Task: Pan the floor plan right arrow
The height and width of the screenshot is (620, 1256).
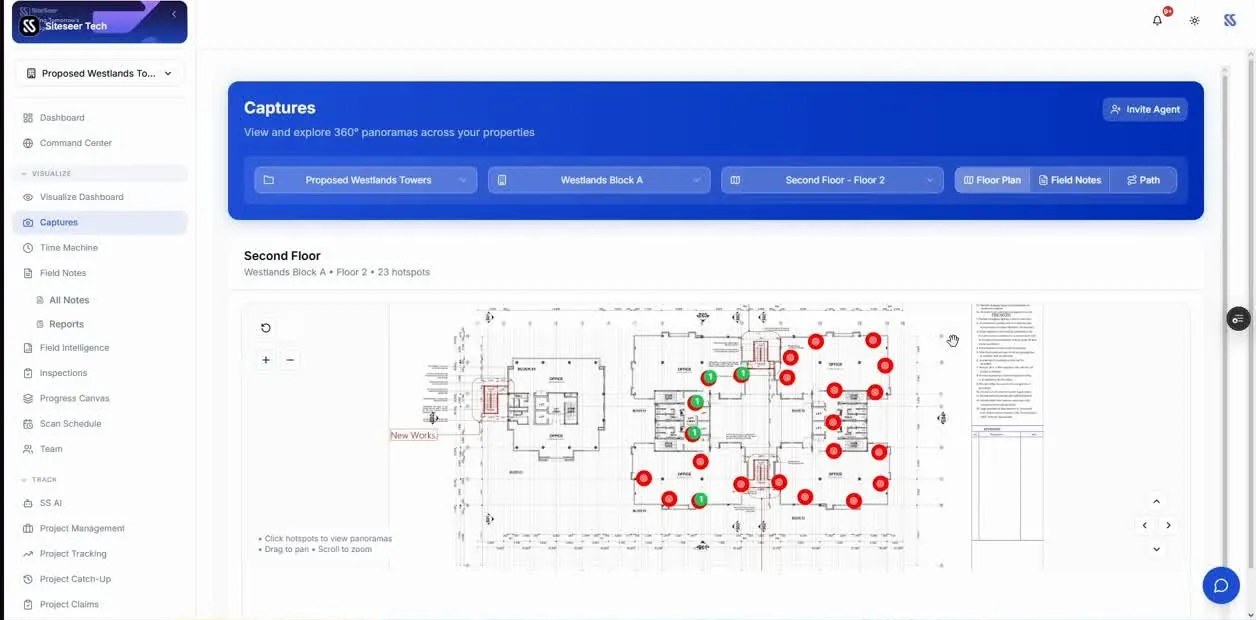Action: point(1168,525)
